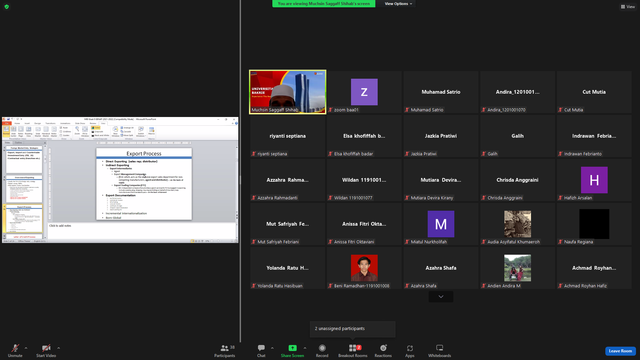Select Hafizh Arsalan's participant tile
Viewport: 640px width, 360px height.
(594, 180)
